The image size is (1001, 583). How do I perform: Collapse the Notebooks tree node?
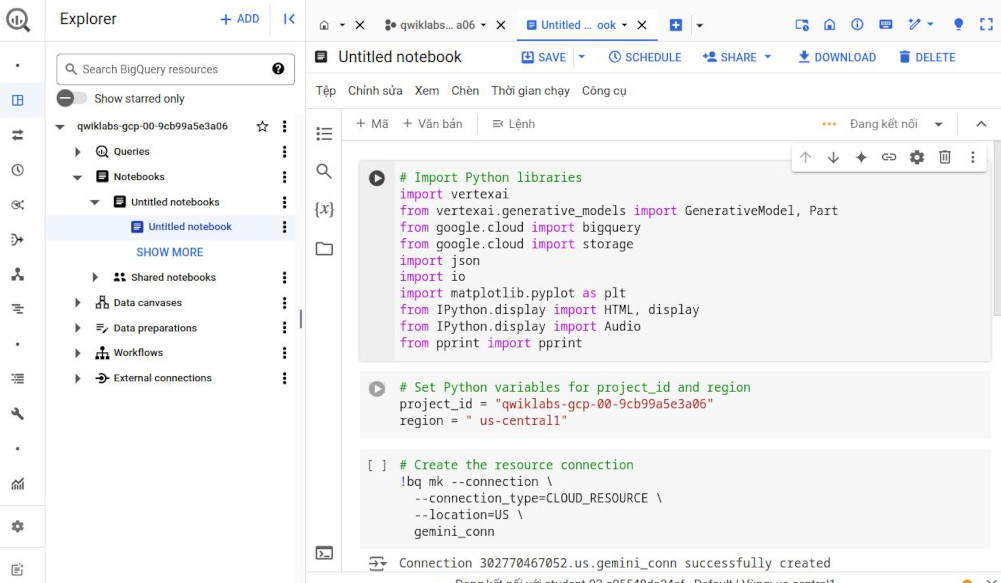pos(77,178)
